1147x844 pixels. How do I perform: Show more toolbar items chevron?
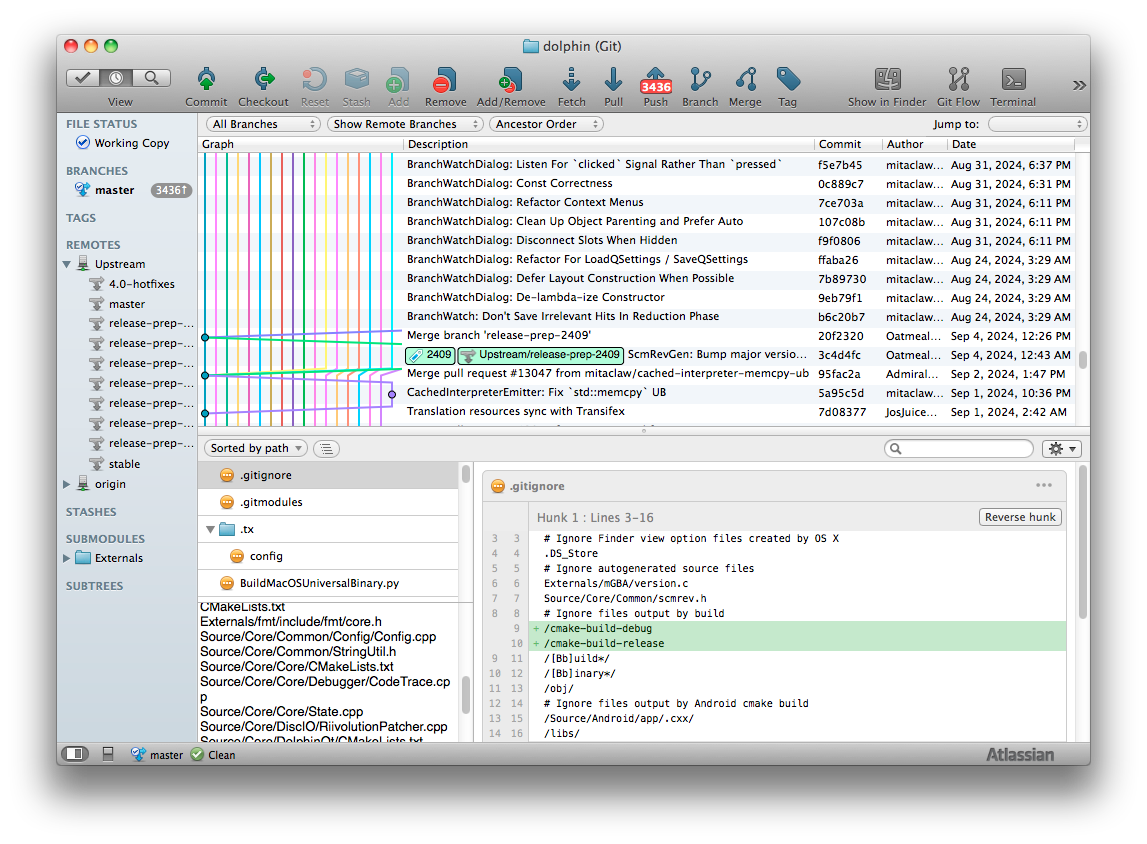pyautogui.click(x=1079, y=86)
